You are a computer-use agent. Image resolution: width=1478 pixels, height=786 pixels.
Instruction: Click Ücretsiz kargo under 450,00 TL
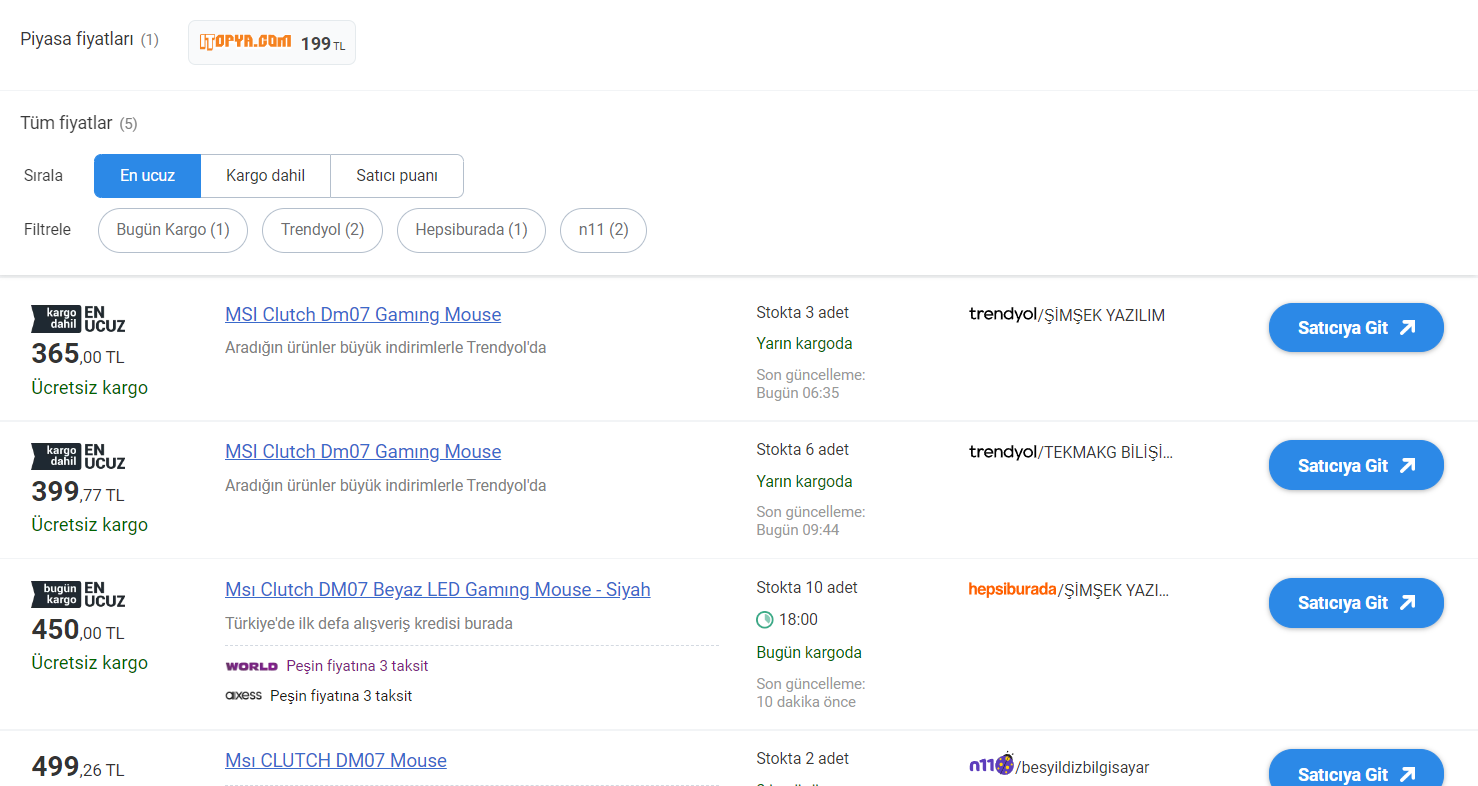tap(90, 663)
